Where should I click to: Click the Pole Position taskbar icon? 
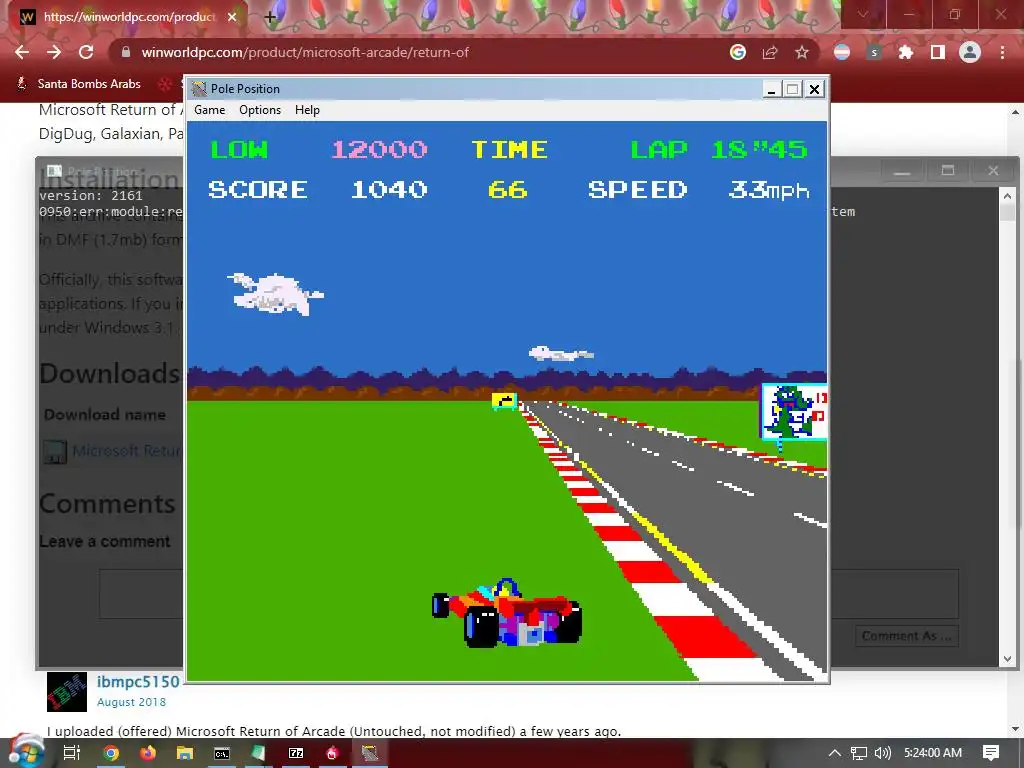point(370,753)
